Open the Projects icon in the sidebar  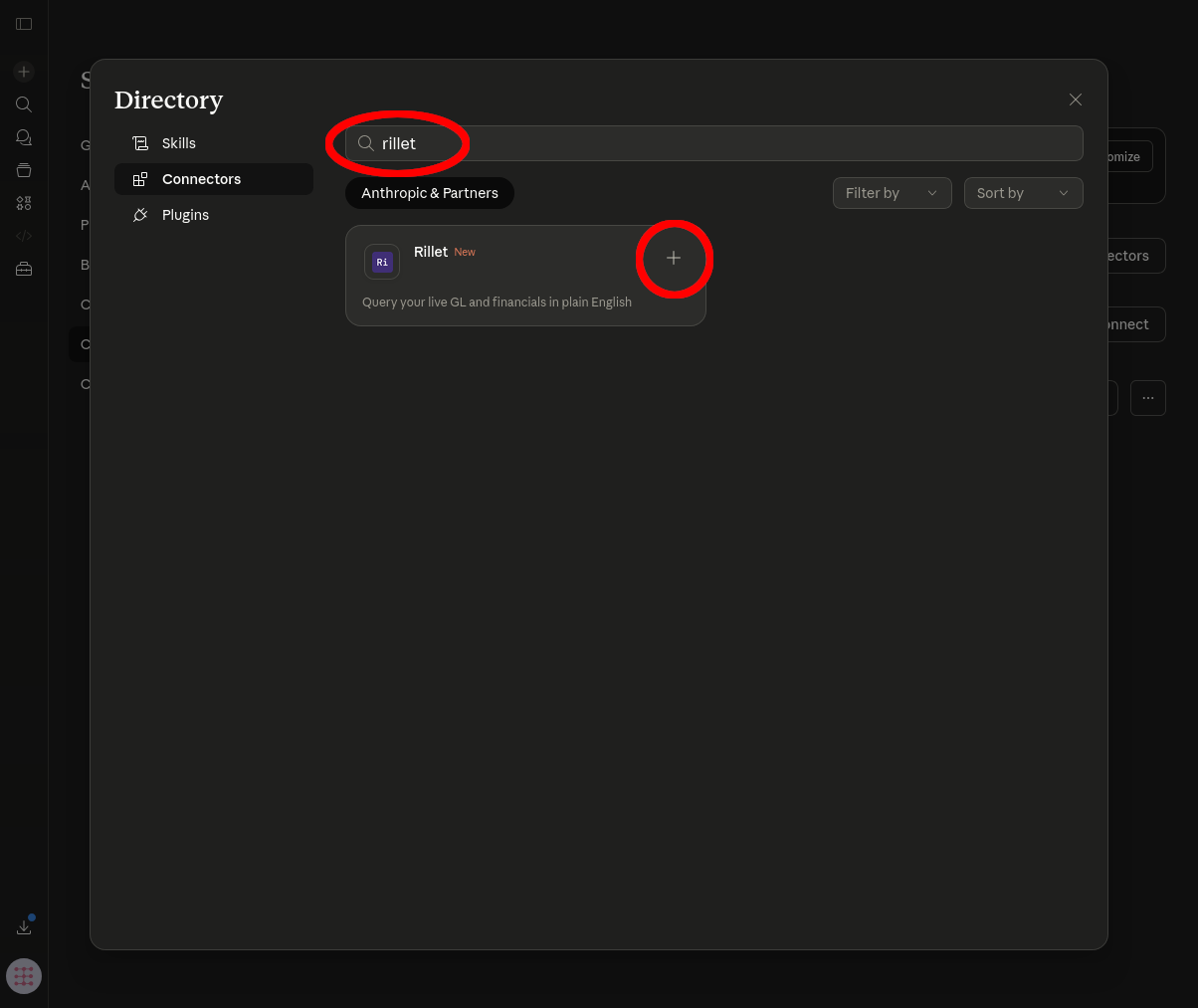(24, 170)
